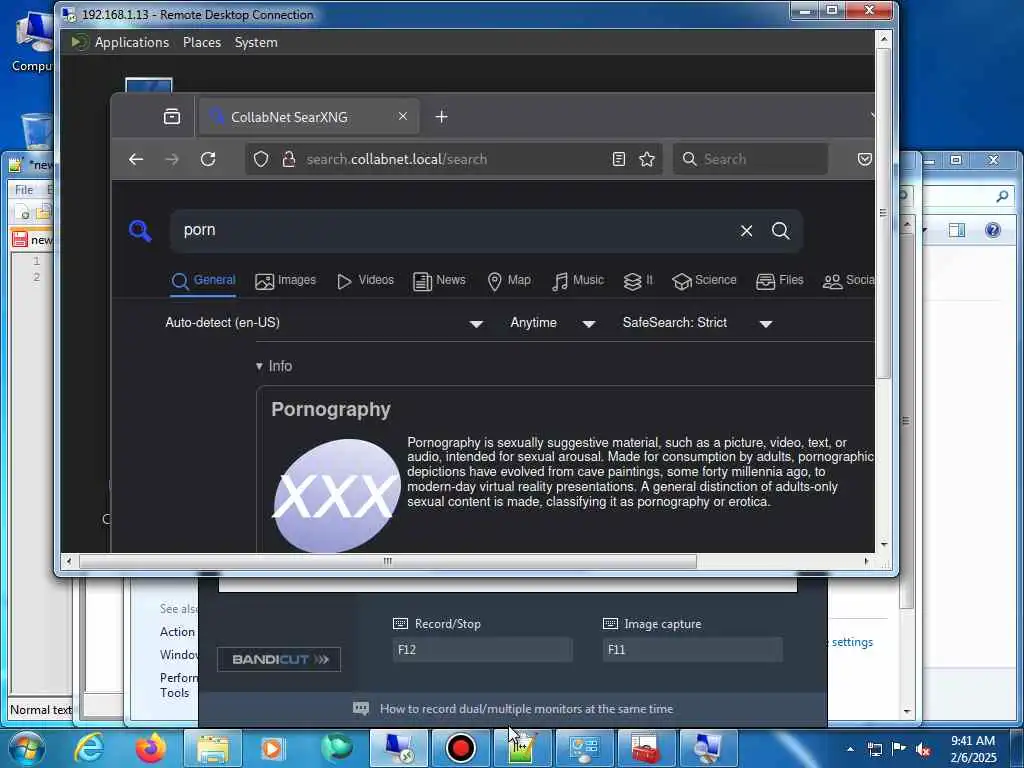Switch to the Files category

(780, 281)
